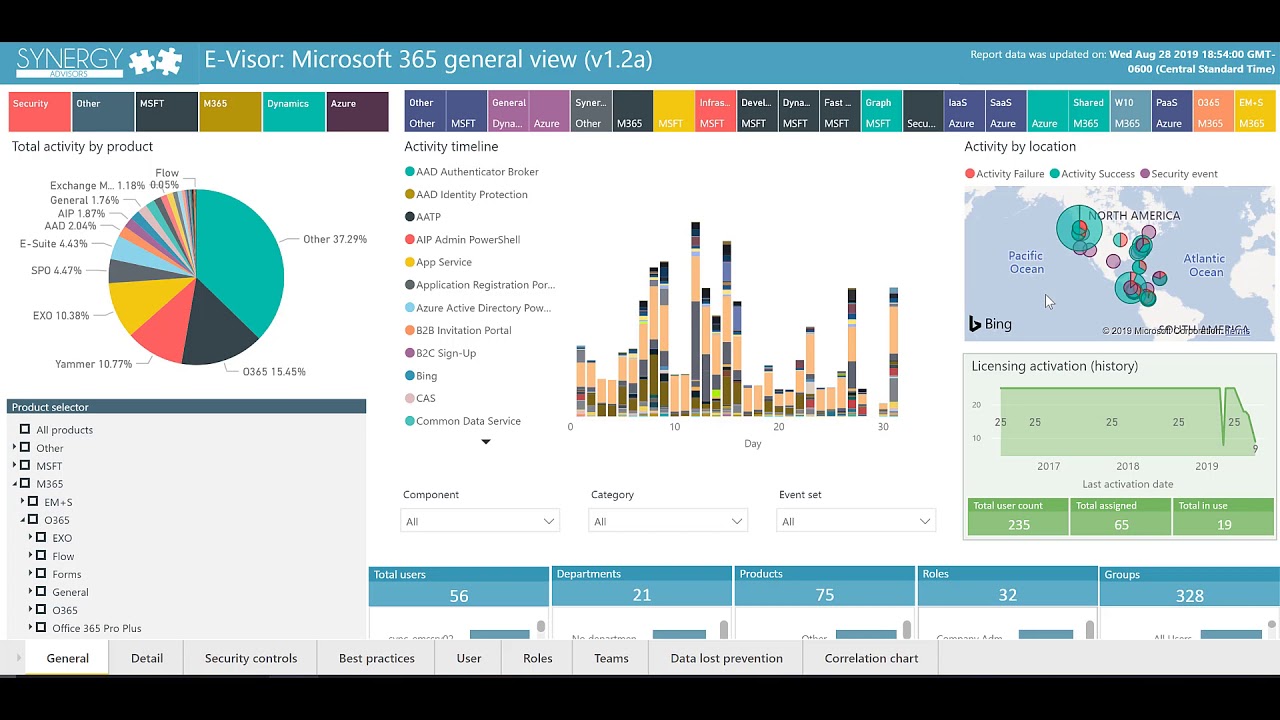Click the AIP Admin PowerShell legend dot
Viewport: 1280px width, 720px height.
tap(410, 240)
